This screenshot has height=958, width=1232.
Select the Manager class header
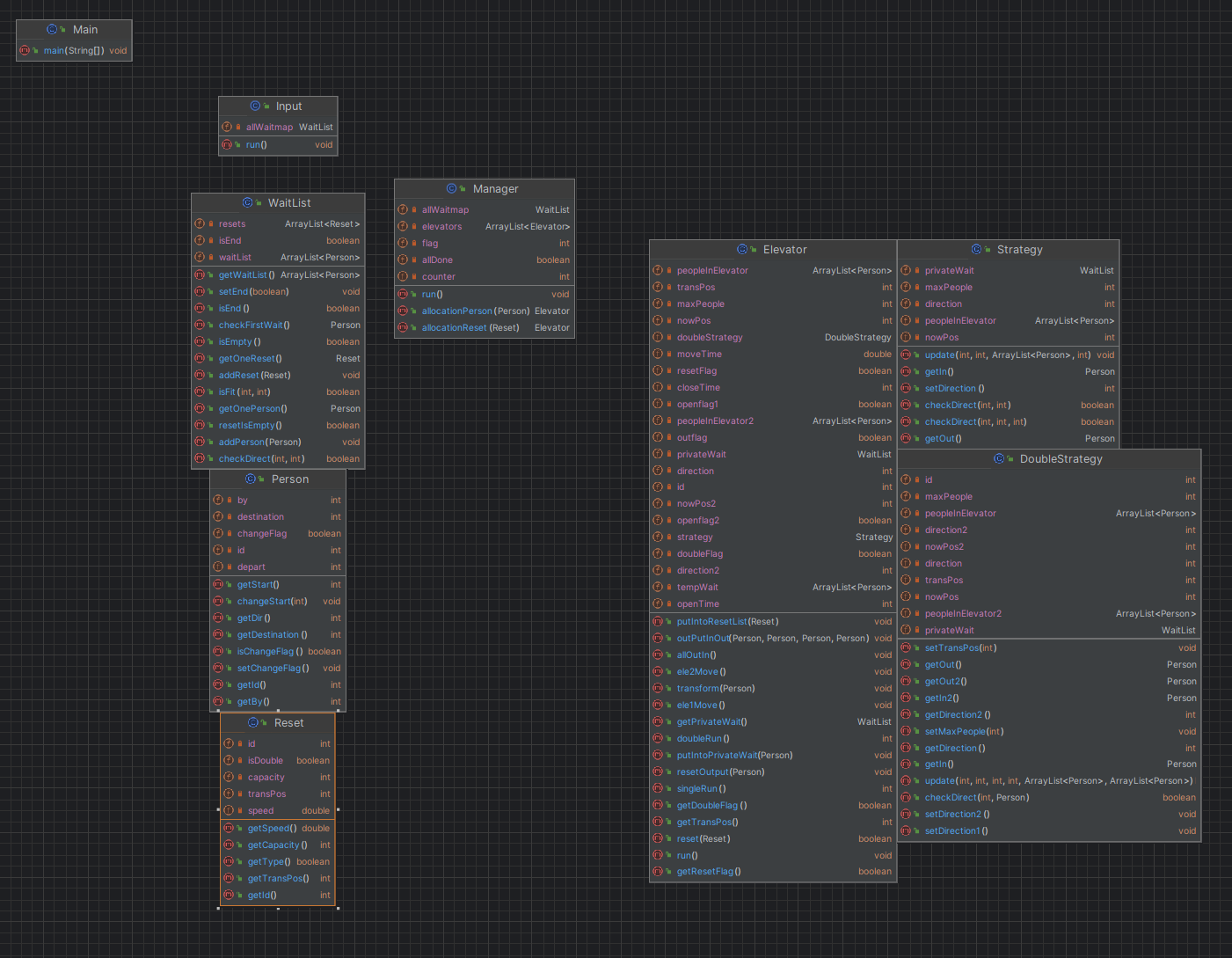[485, 189]
